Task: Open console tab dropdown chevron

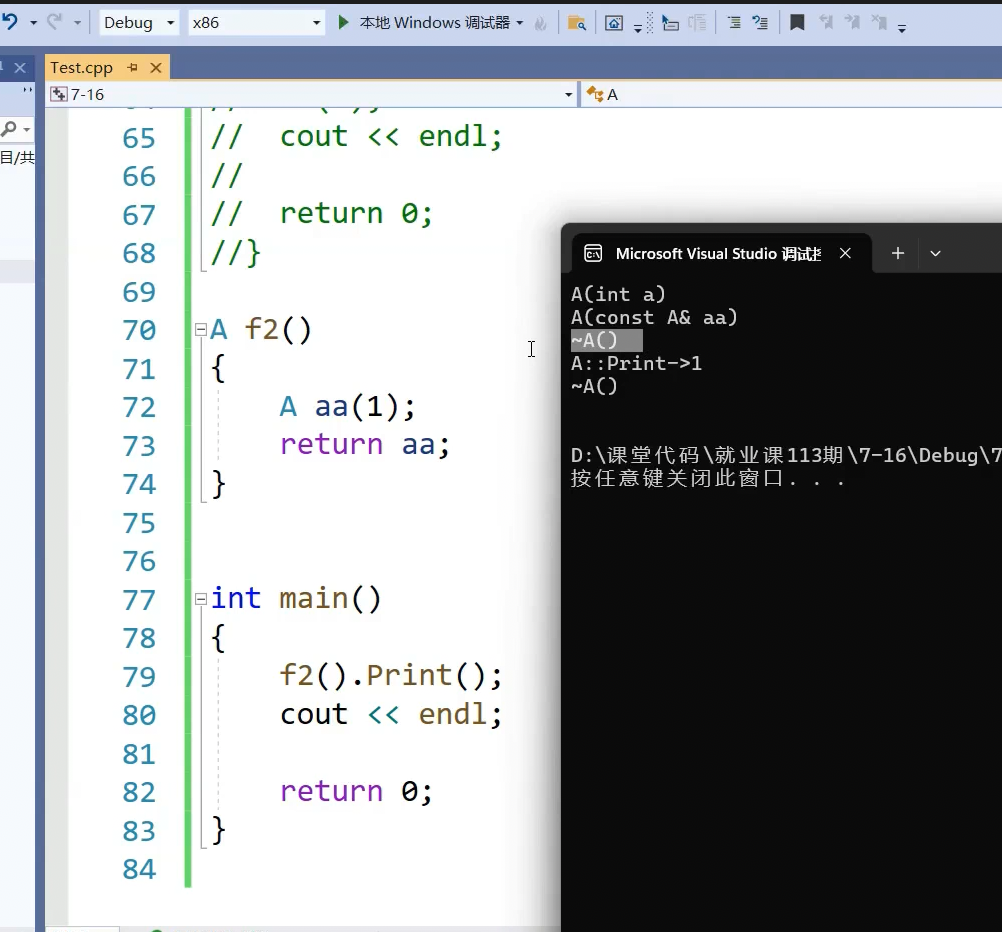Action: pyautogui.click(x=936, y=253)
